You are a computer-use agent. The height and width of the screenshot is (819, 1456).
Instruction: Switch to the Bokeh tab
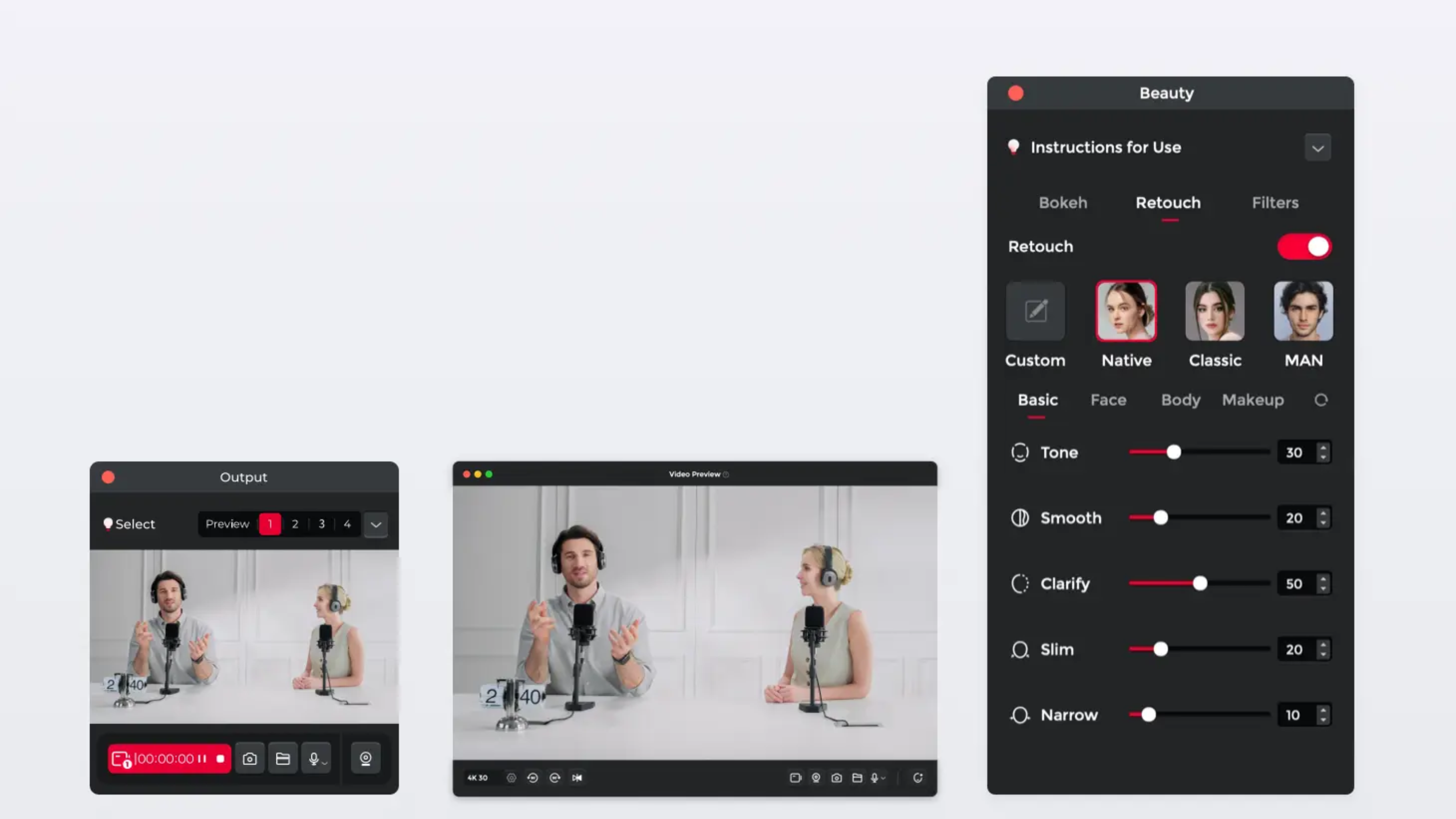coord(1063,203)
